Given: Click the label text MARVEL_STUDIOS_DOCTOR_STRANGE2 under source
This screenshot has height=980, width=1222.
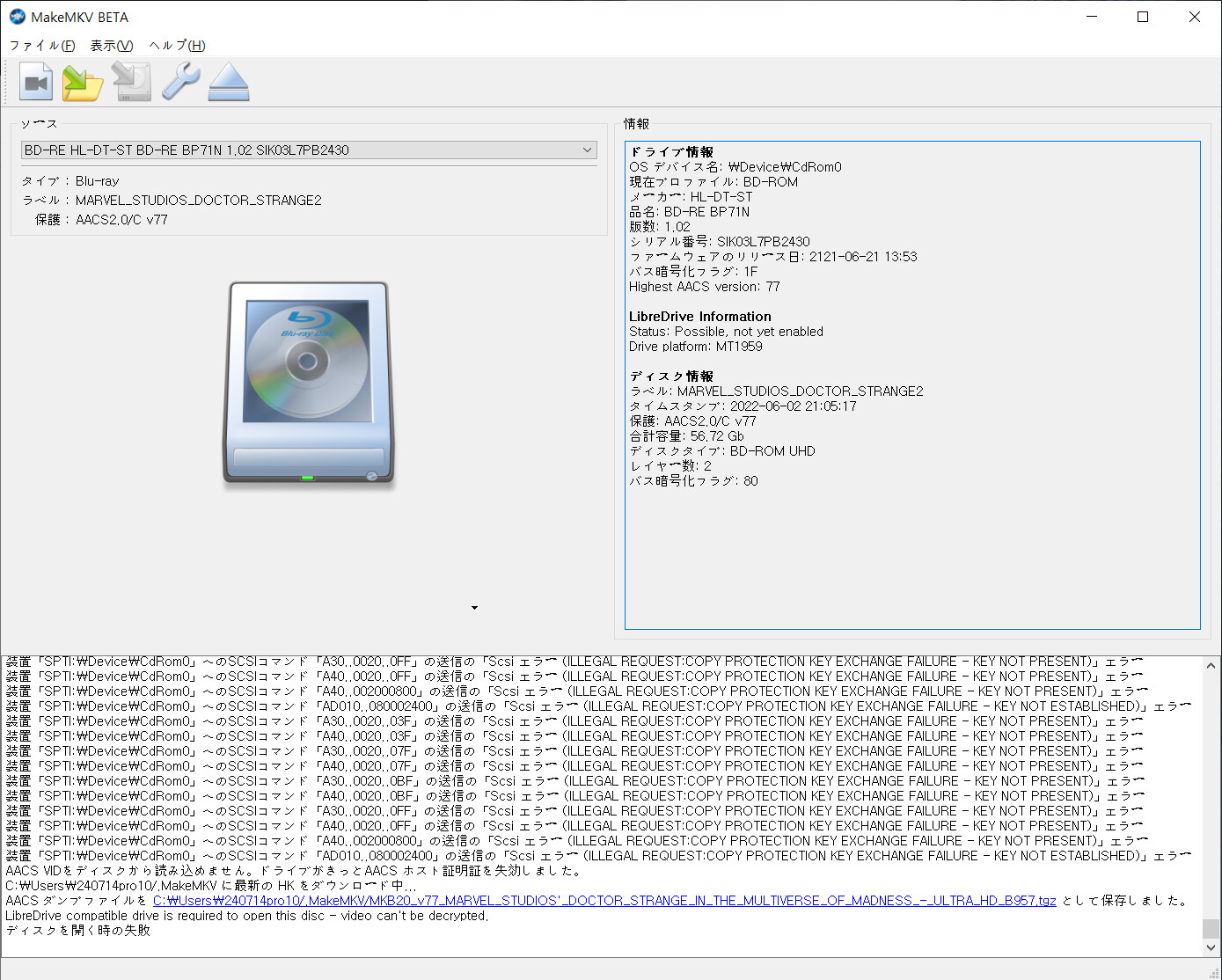Looking at the screenshot, I should 199,201.
